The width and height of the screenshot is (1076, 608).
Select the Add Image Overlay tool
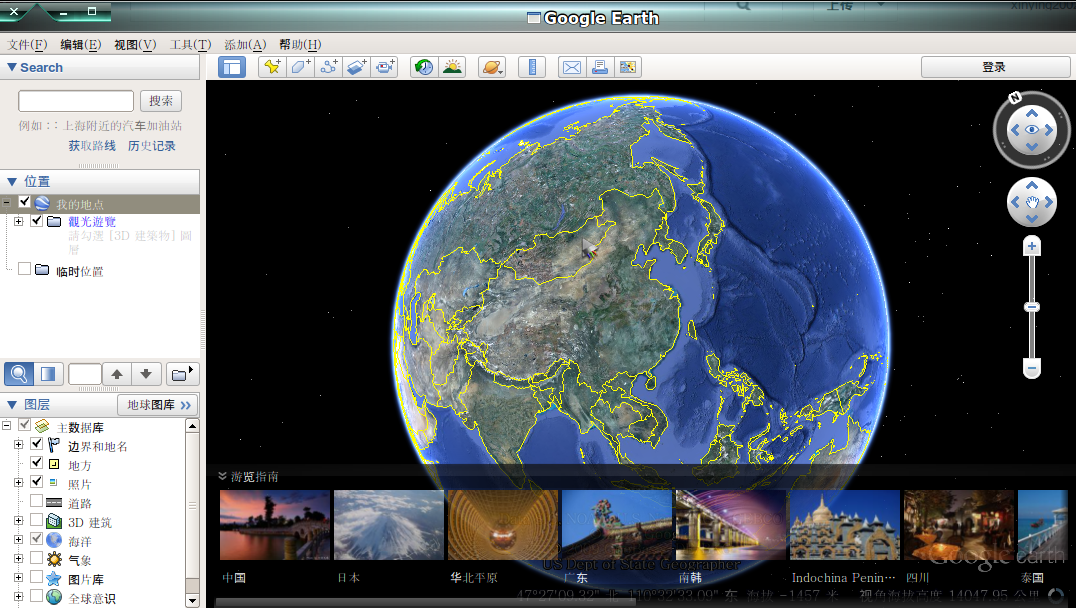tap(357, 67)
